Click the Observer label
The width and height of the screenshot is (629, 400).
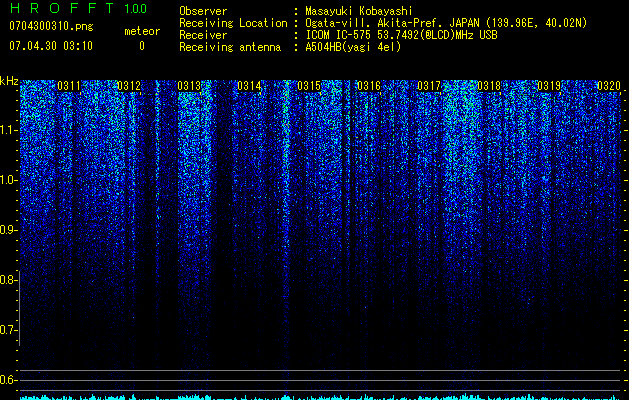(x=203, y=11)
